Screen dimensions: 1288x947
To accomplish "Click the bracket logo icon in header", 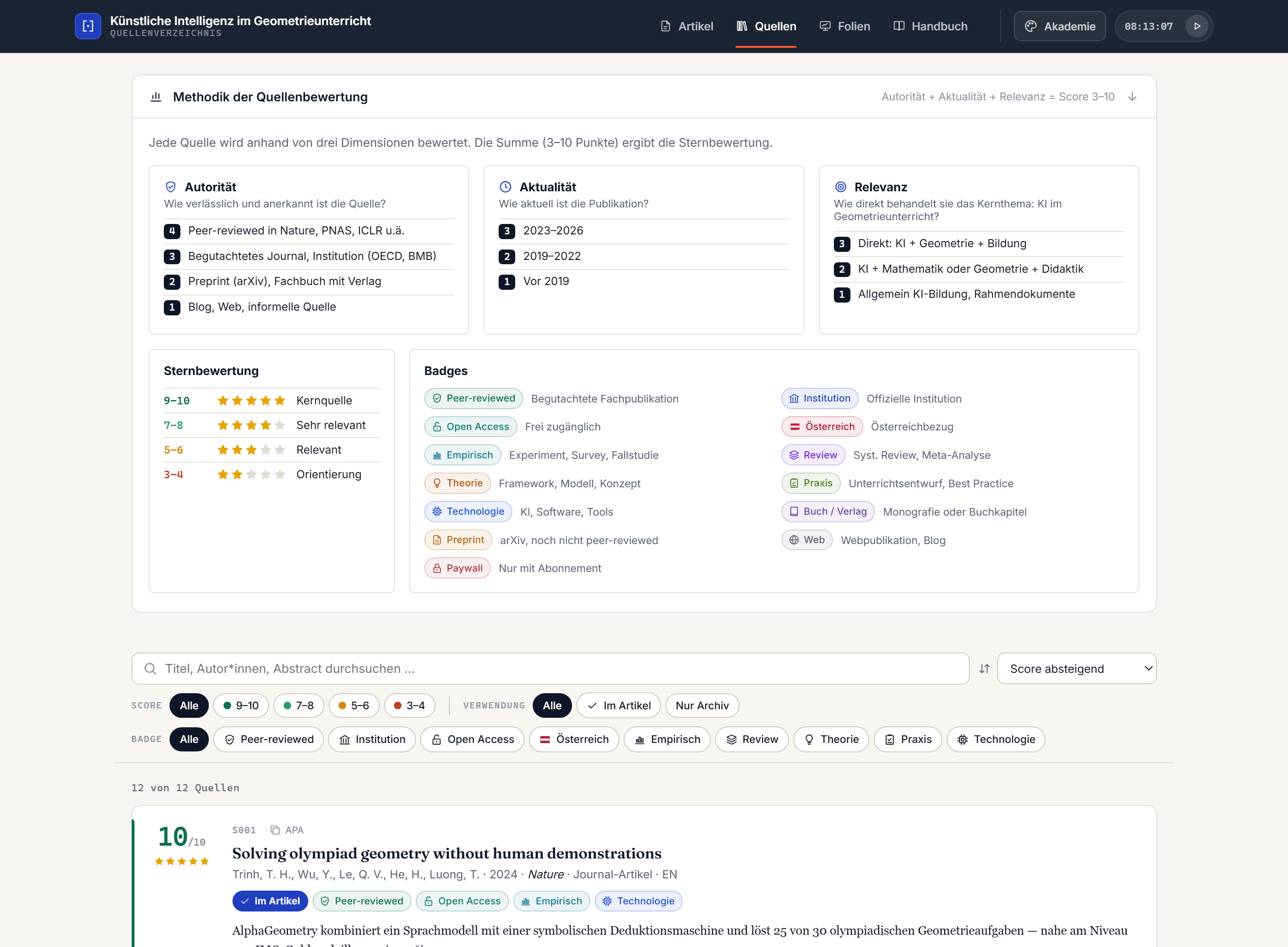I will (x=88, y=26).
